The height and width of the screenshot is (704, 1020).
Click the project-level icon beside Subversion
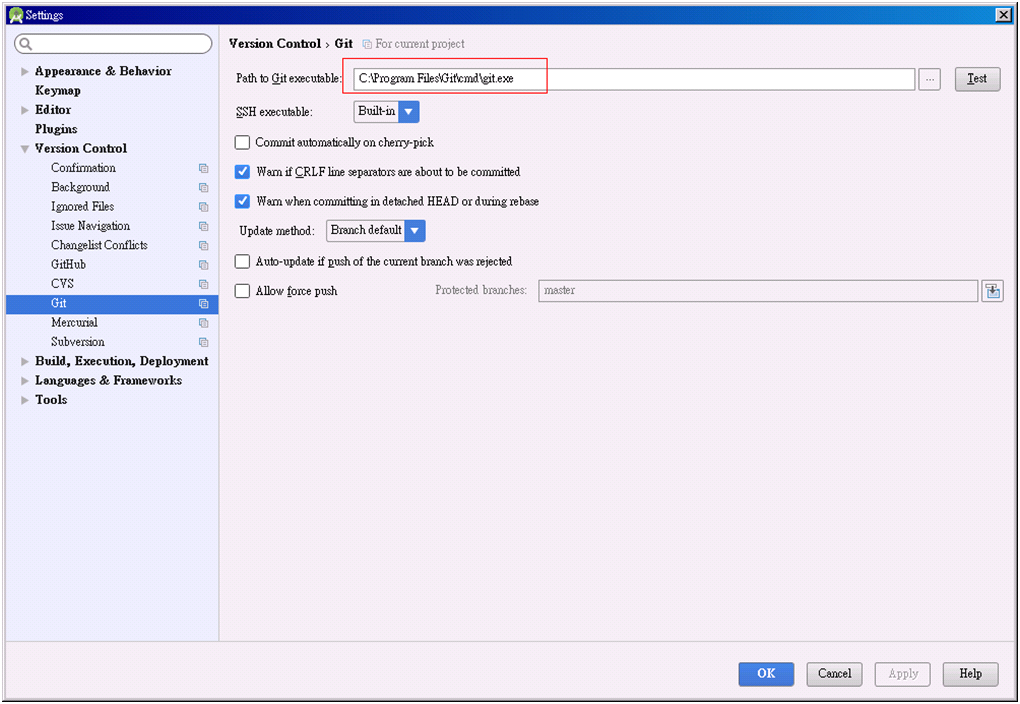pos(204,342)
